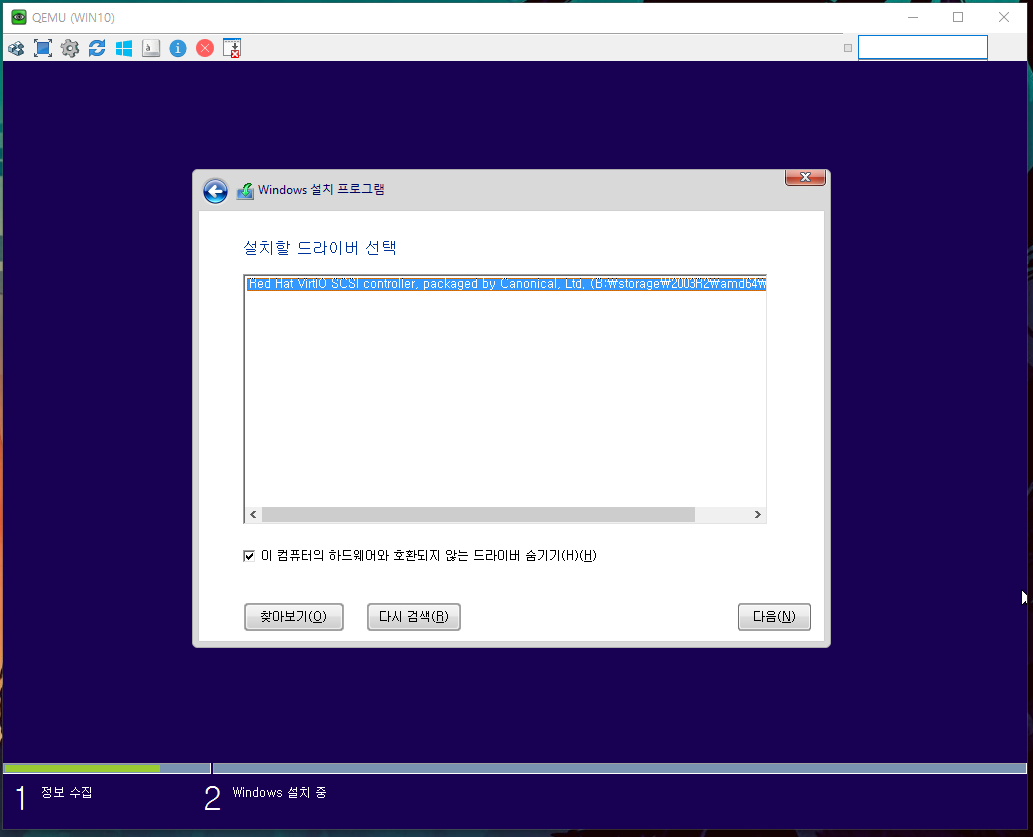The width and height of the screenshot is (1033, 837).
Task: Close the Windows setup dialog
Action: click(x=805, y=177)
